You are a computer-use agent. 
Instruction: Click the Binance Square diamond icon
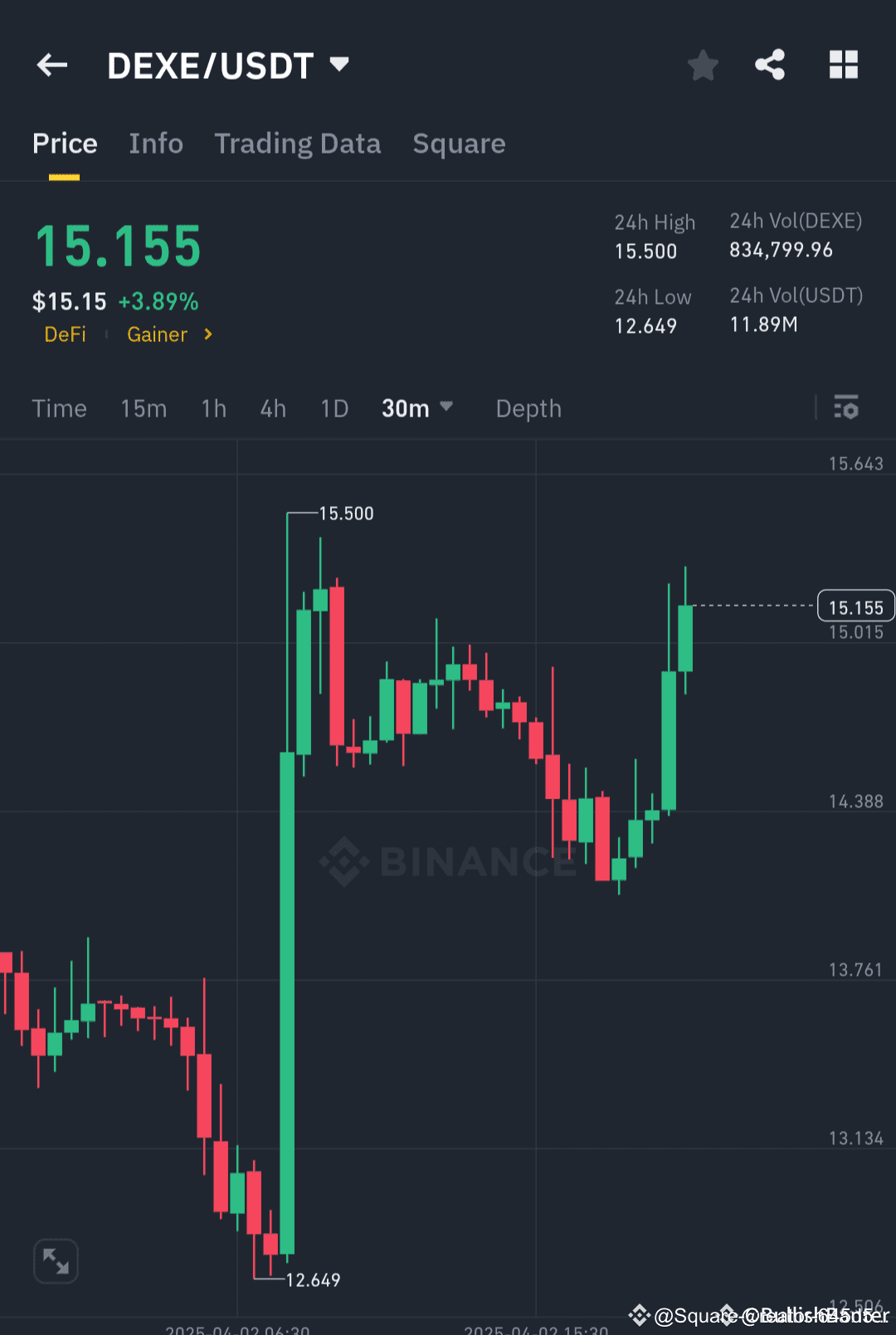(639, 1313)
